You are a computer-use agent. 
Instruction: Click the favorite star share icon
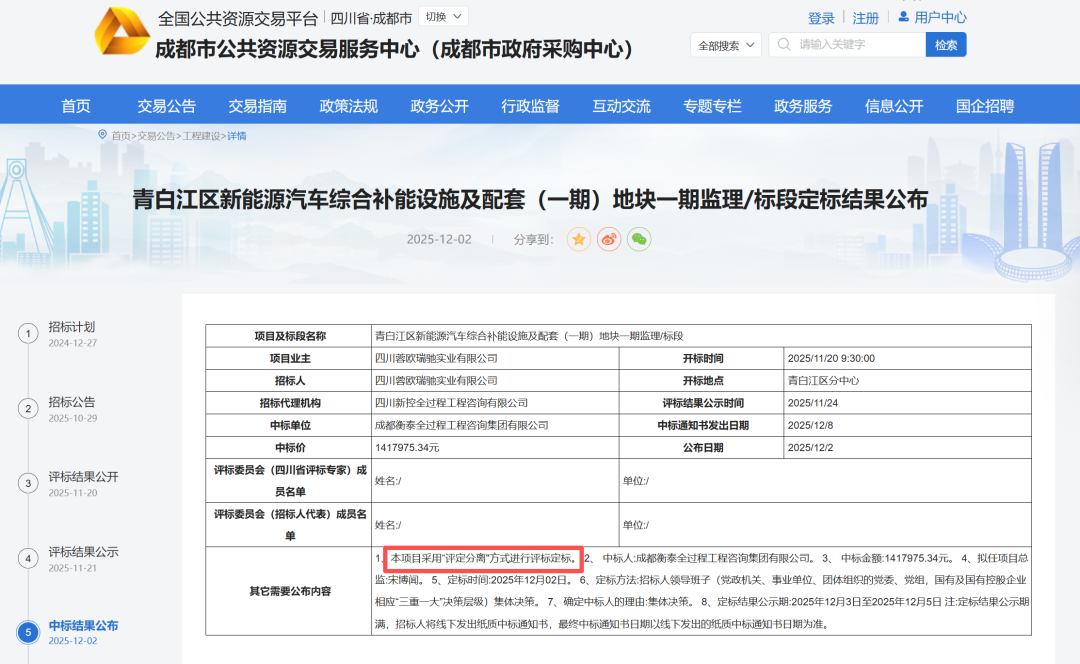pyautogui.click(x=579, y=239)
